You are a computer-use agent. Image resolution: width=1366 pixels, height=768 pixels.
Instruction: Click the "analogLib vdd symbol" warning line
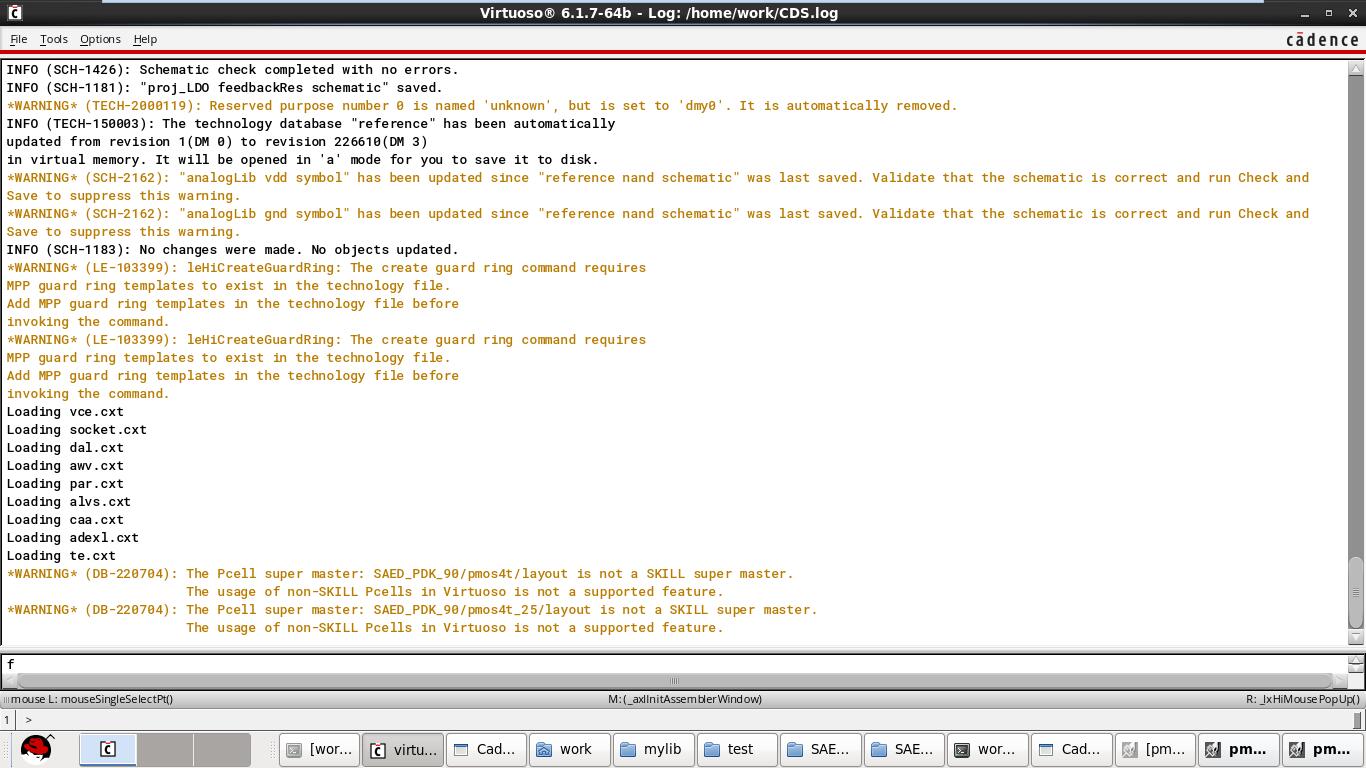point(657,187)
